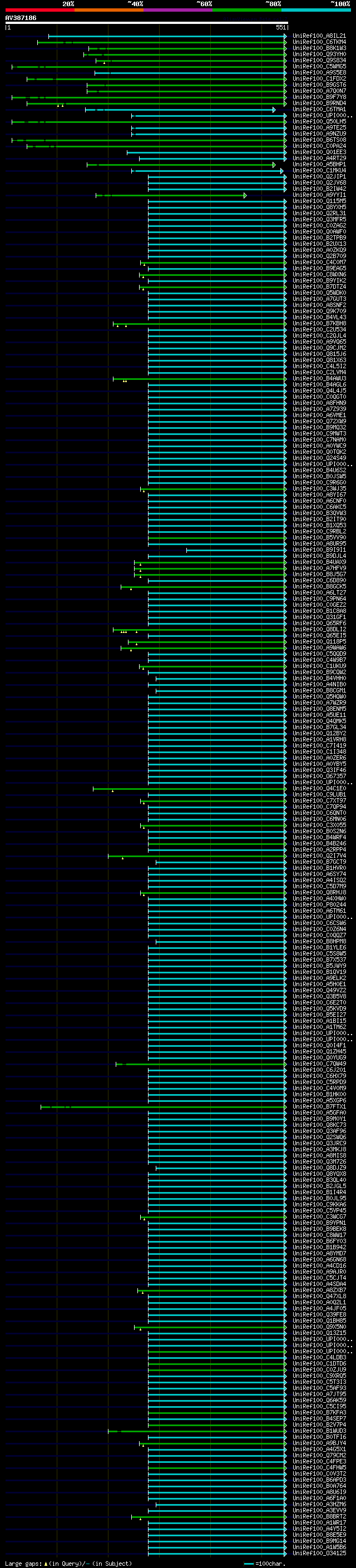Select the UniRef100_Q2JIP1 label

pos(319,176)
